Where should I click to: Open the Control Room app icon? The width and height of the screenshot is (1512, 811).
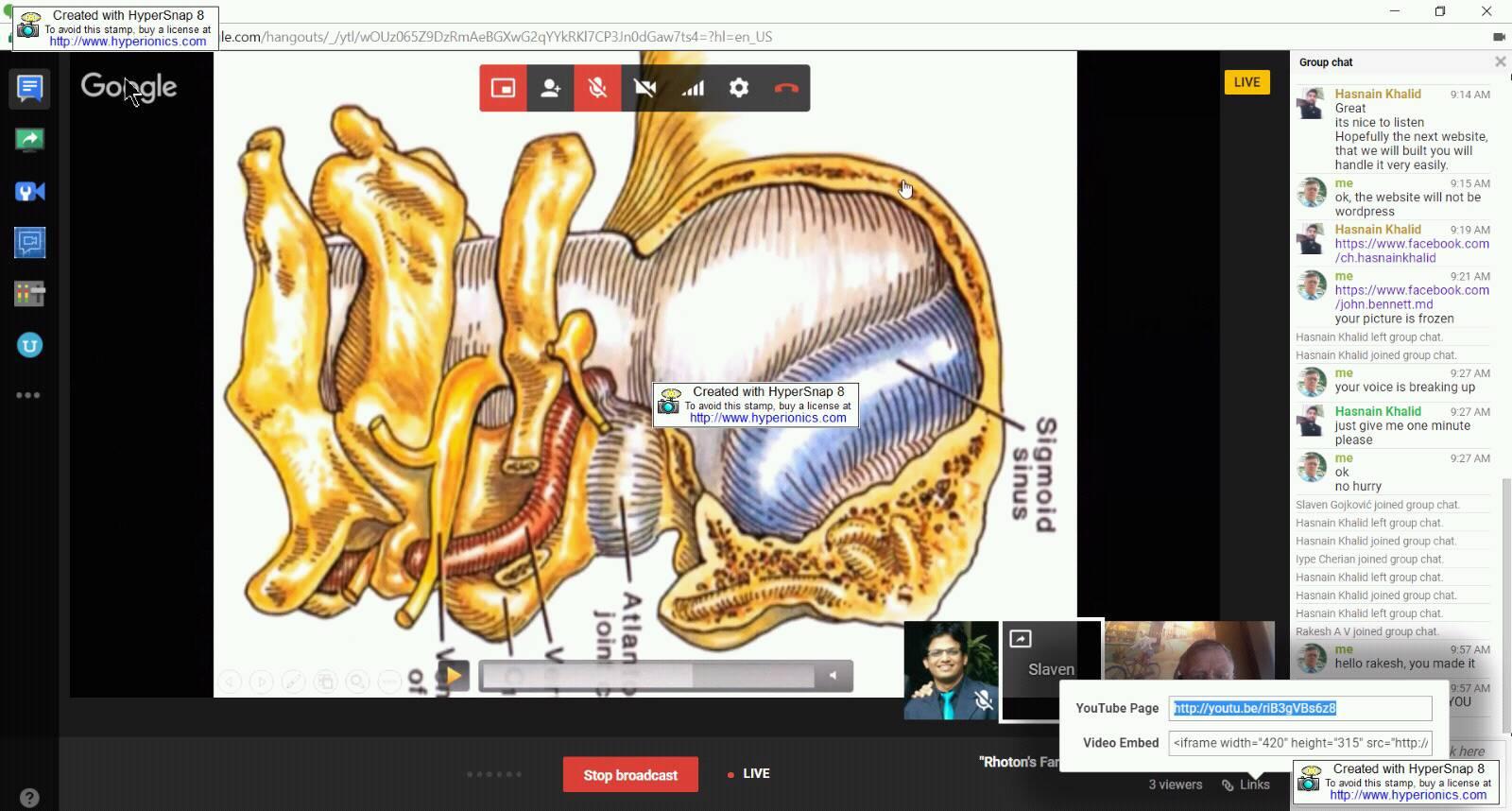coord(29,294)
